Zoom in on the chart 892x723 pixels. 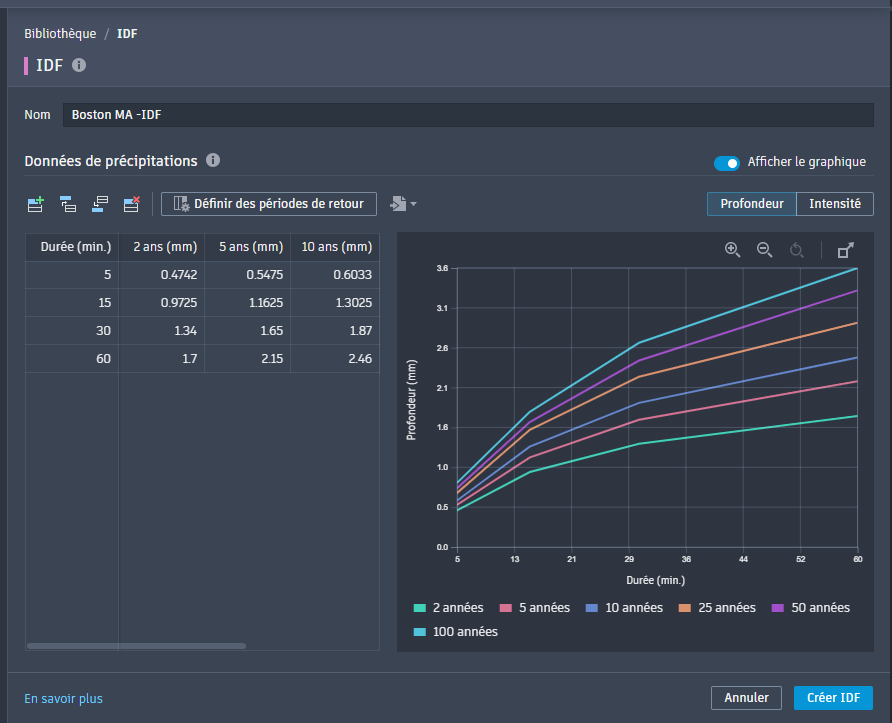732,250
